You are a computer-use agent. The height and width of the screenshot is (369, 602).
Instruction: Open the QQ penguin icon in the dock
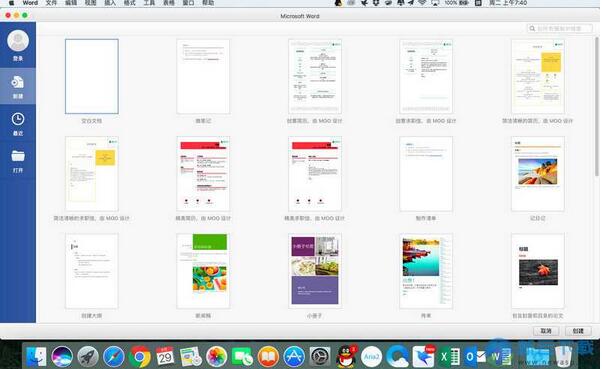pyautogui.click(x=347, y=357)
